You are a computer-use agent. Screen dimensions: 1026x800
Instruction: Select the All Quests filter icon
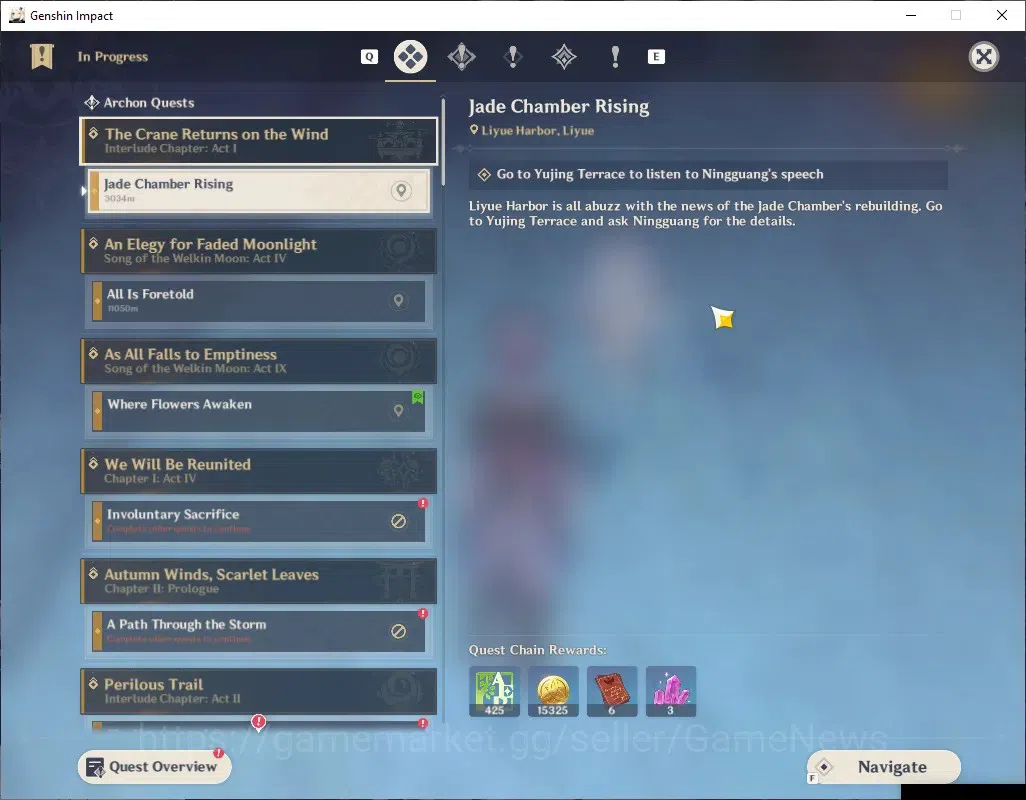click(410, 57)
